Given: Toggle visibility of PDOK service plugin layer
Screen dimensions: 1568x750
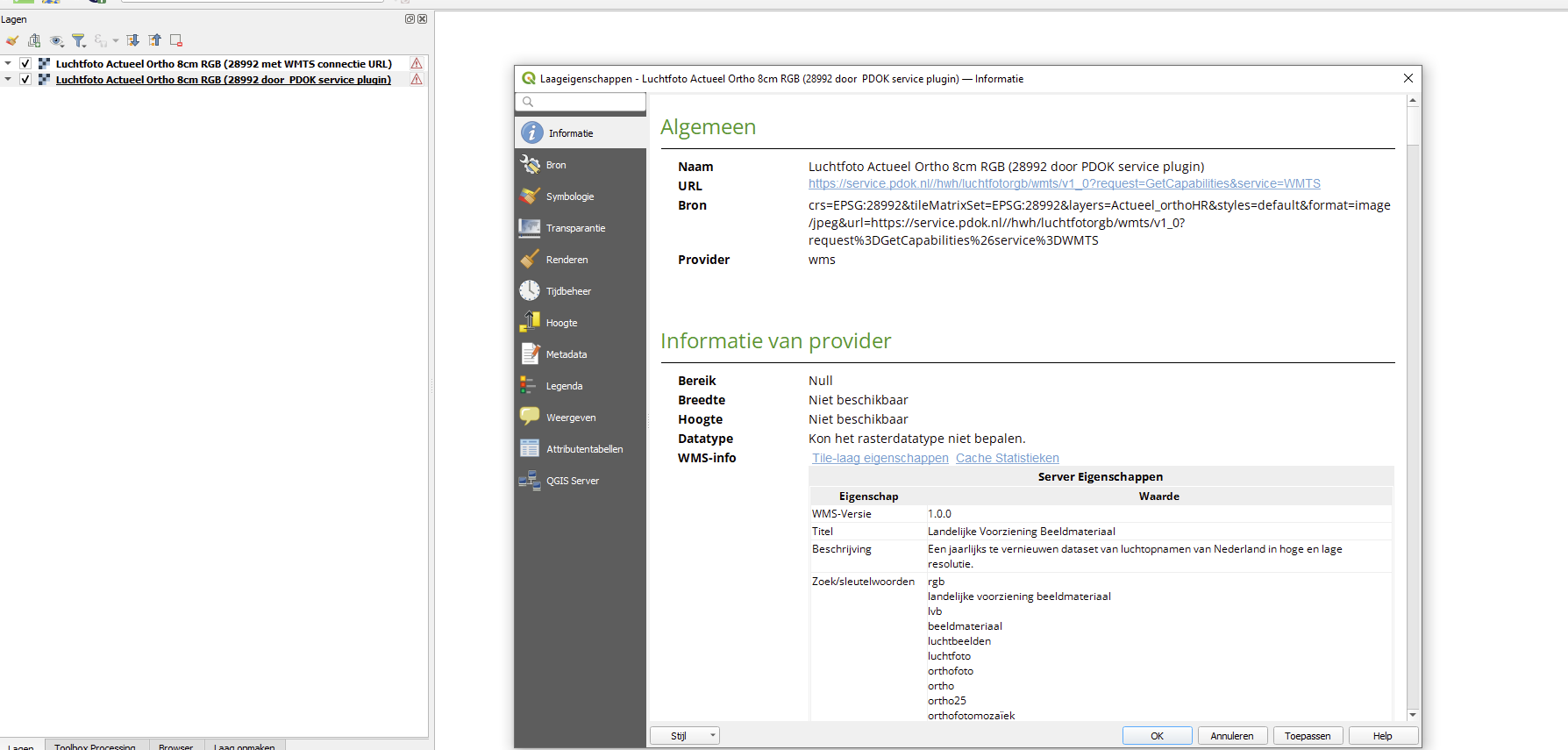Looking at the screenshot, I should (25, 79).
